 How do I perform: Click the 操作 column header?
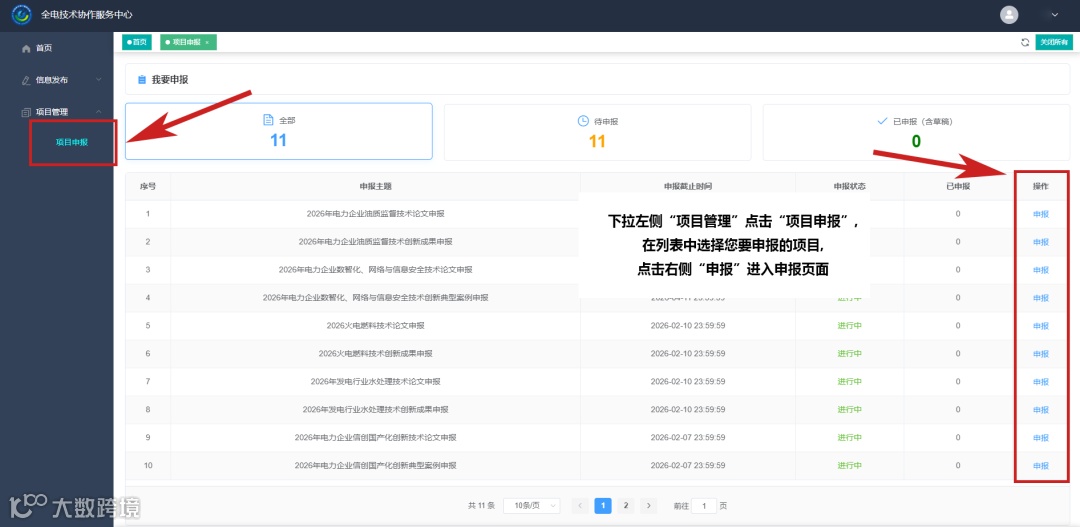tap(1041, 187)
